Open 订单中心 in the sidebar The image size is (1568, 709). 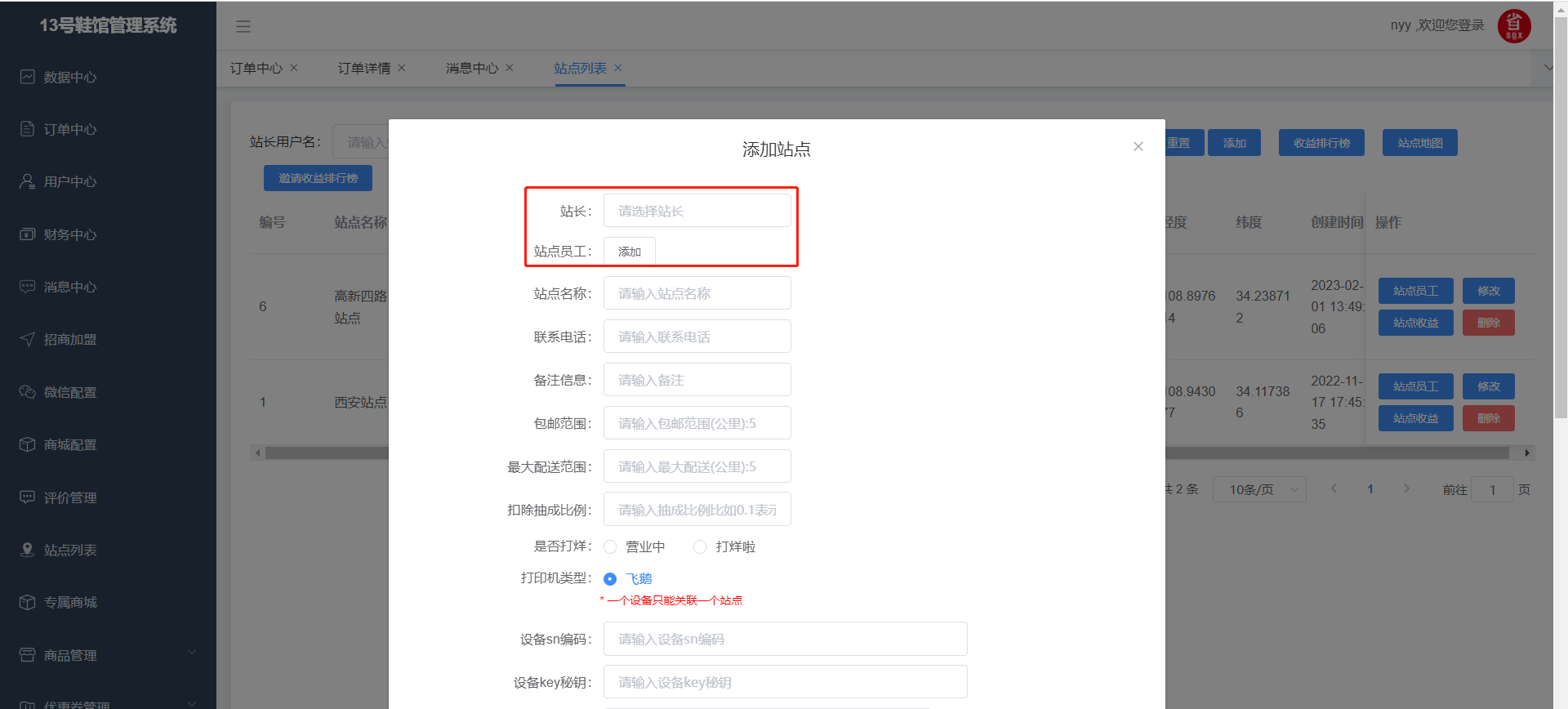tap(69, 129)
